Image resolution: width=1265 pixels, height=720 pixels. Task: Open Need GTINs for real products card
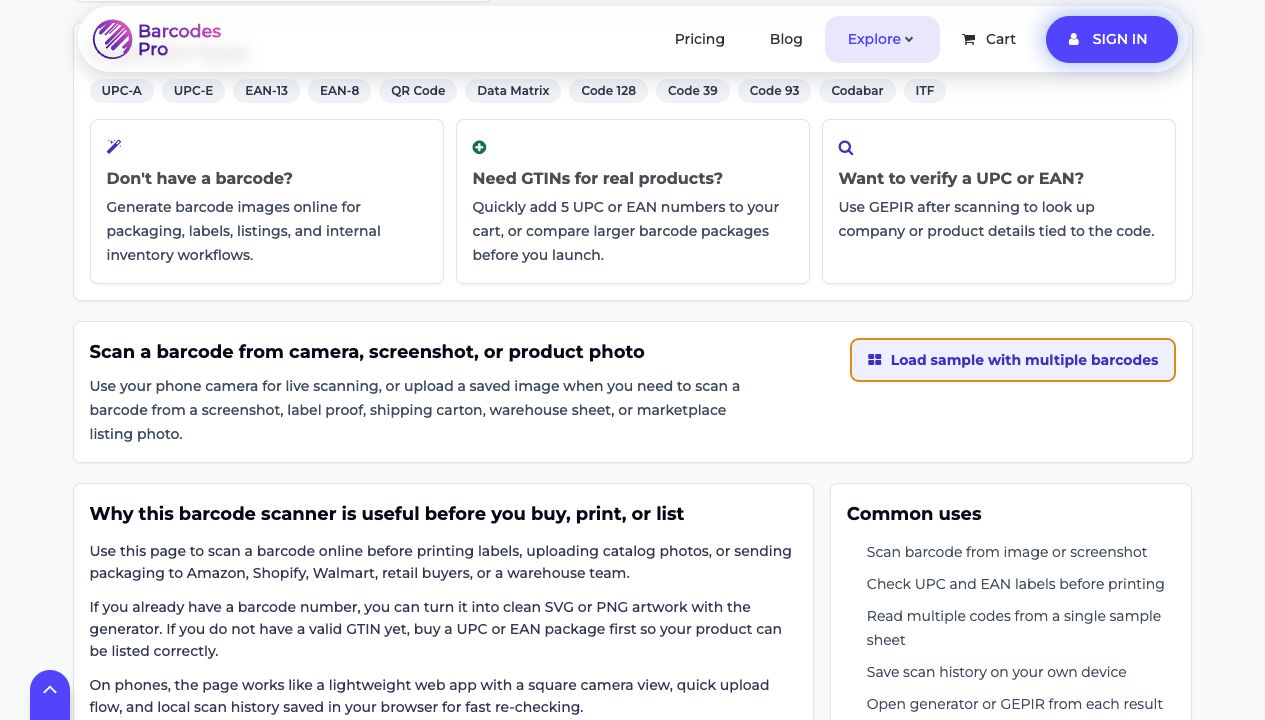pos(633,202)
